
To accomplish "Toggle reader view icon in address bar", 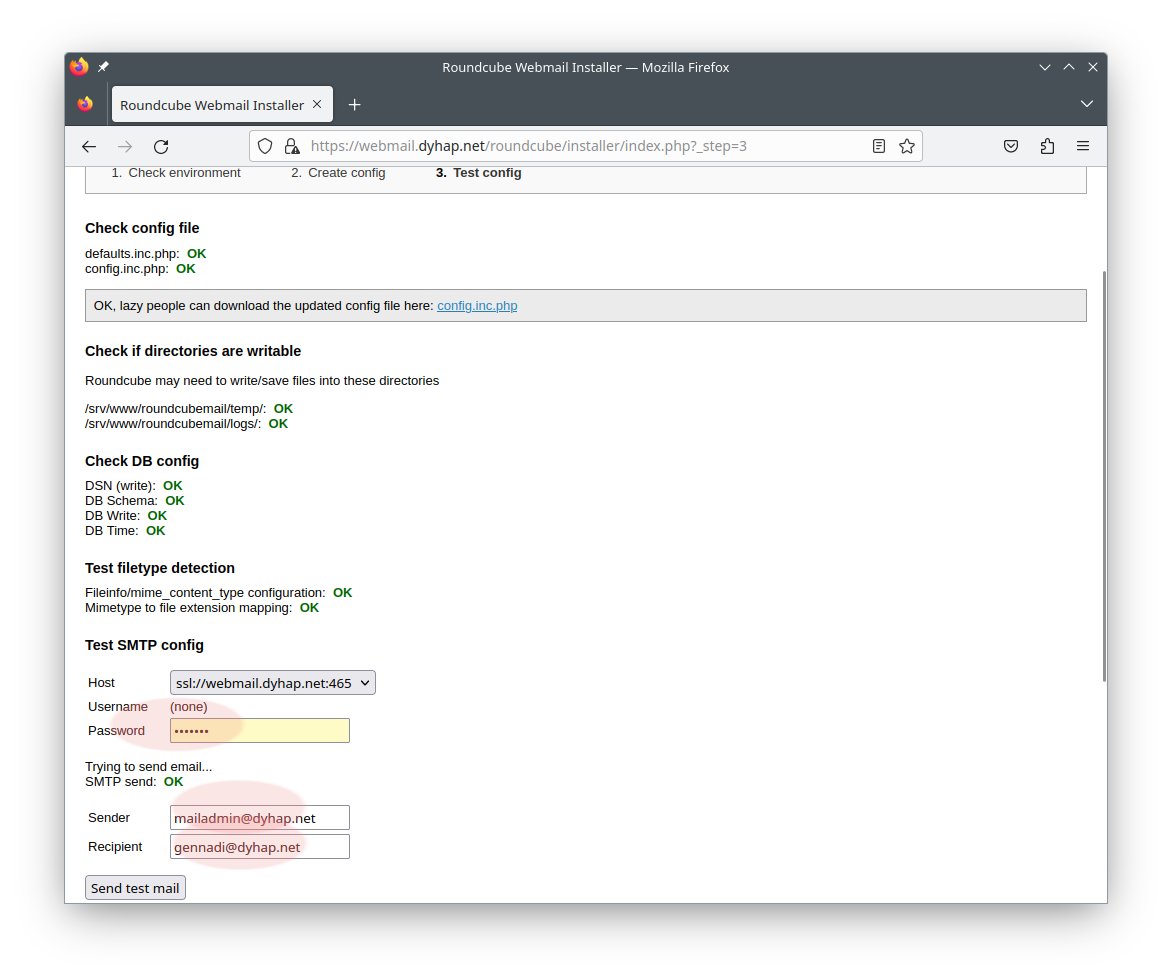I will click(879, 146).
